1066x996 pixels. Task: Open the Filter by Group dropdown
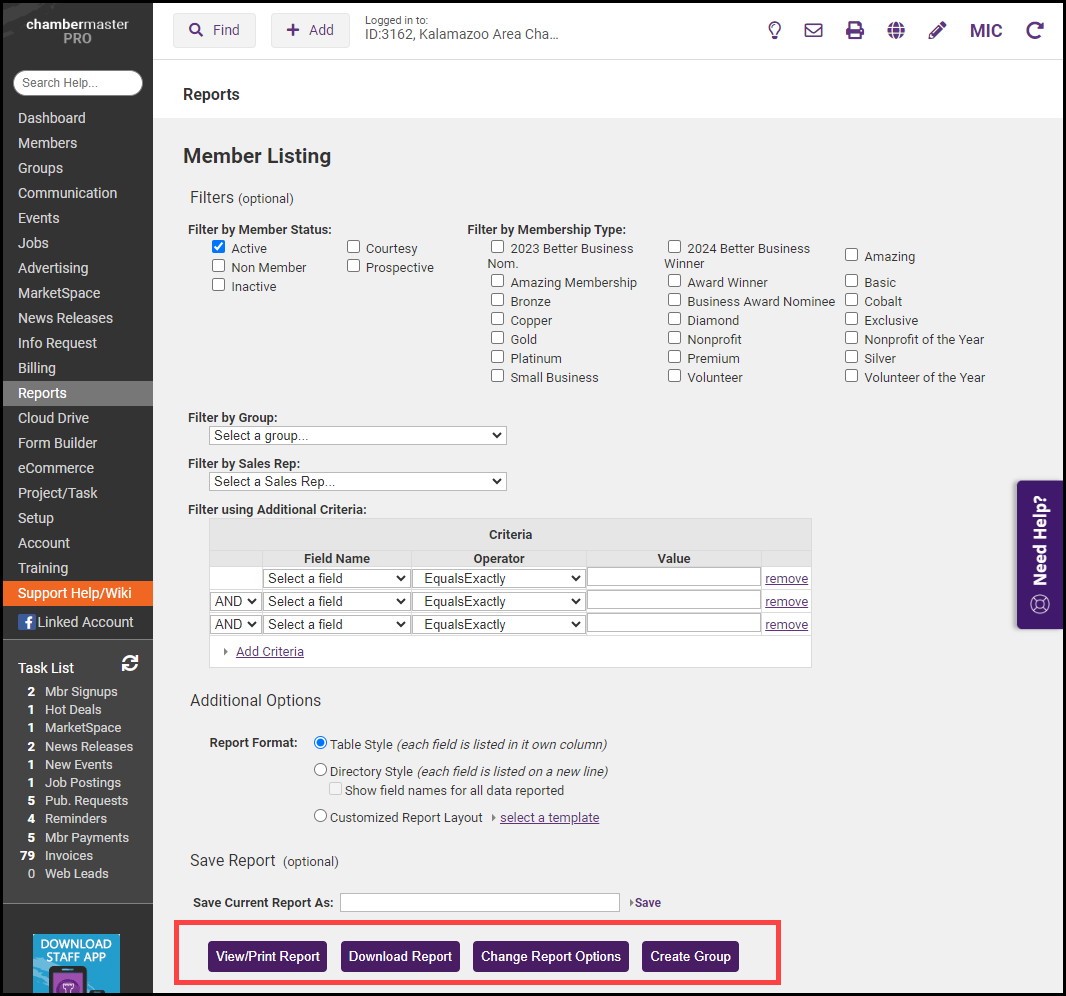coord(358,436)
